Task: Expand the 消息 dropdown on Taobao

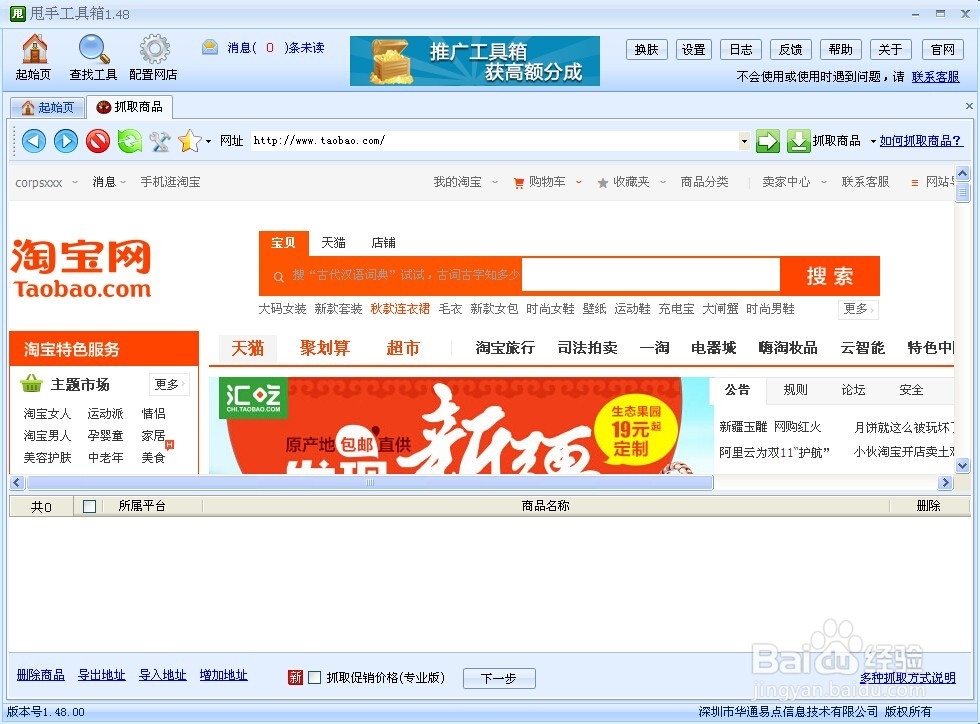Action: tap(123, 182)
